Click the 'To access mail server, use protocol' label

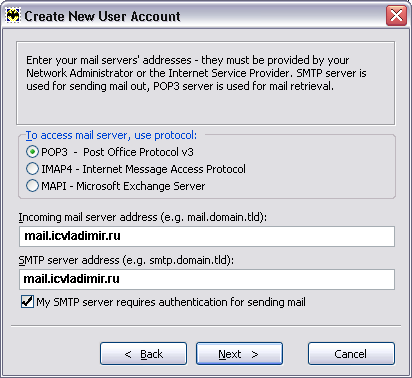111,135
